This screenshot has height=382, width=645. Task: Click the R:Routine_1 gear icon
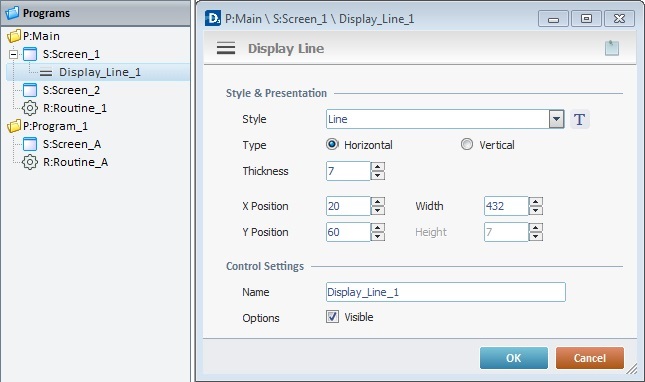(30, 108)
